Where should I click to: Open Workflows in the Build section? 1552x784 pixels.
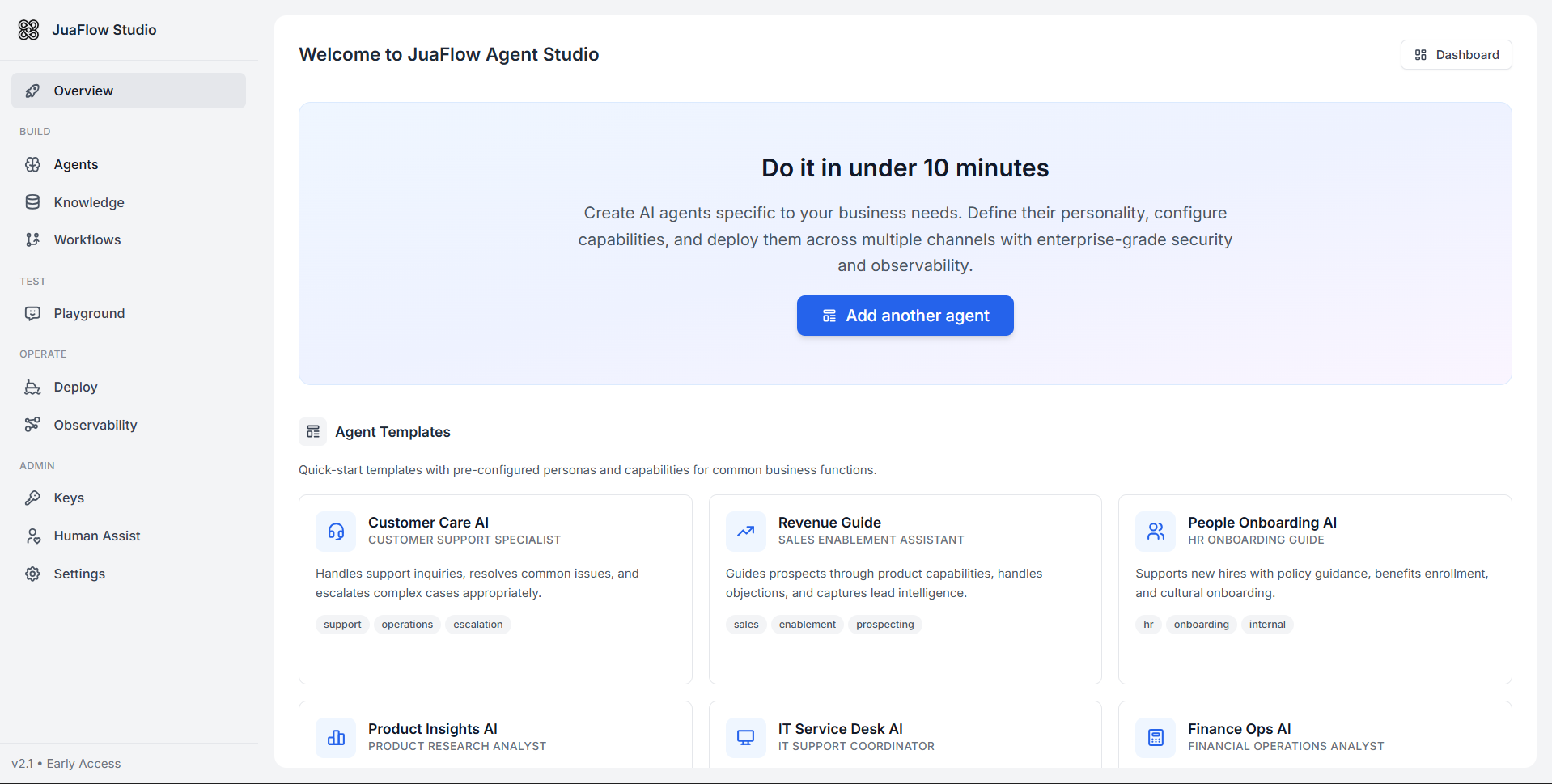click(87, 239)
